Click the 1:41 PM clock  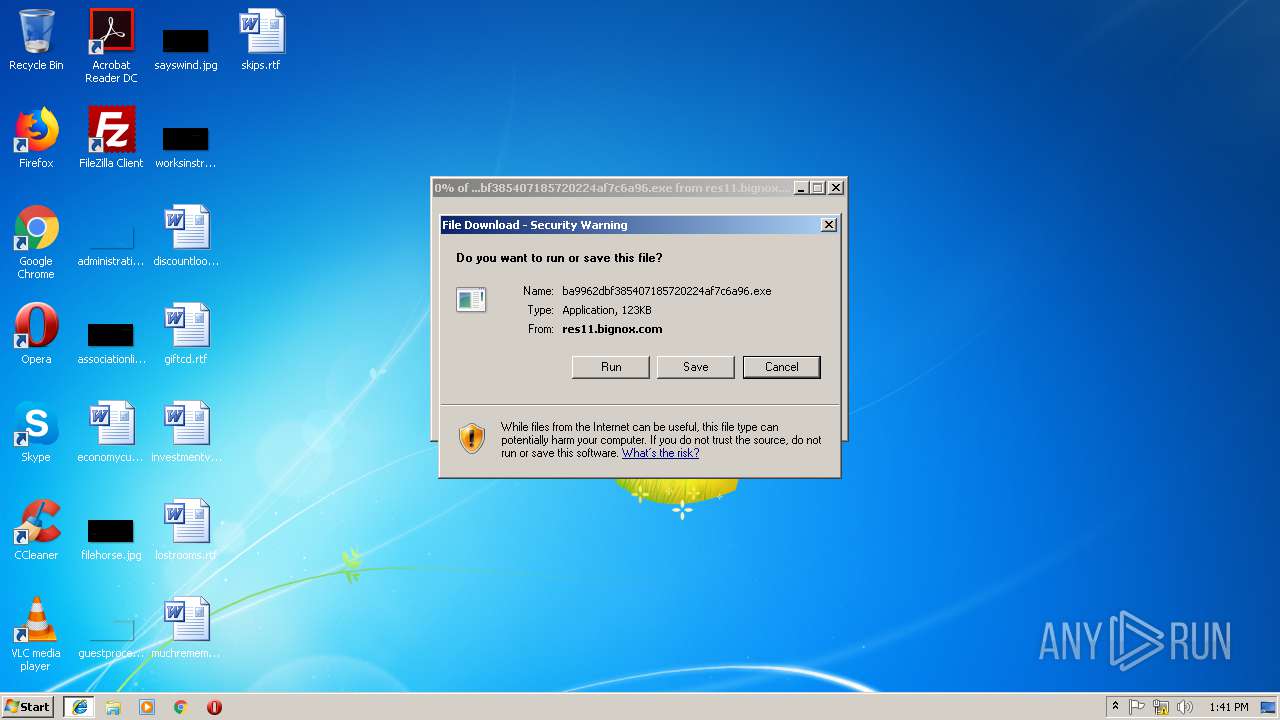pyautogui.click(x=1228, y=707)
